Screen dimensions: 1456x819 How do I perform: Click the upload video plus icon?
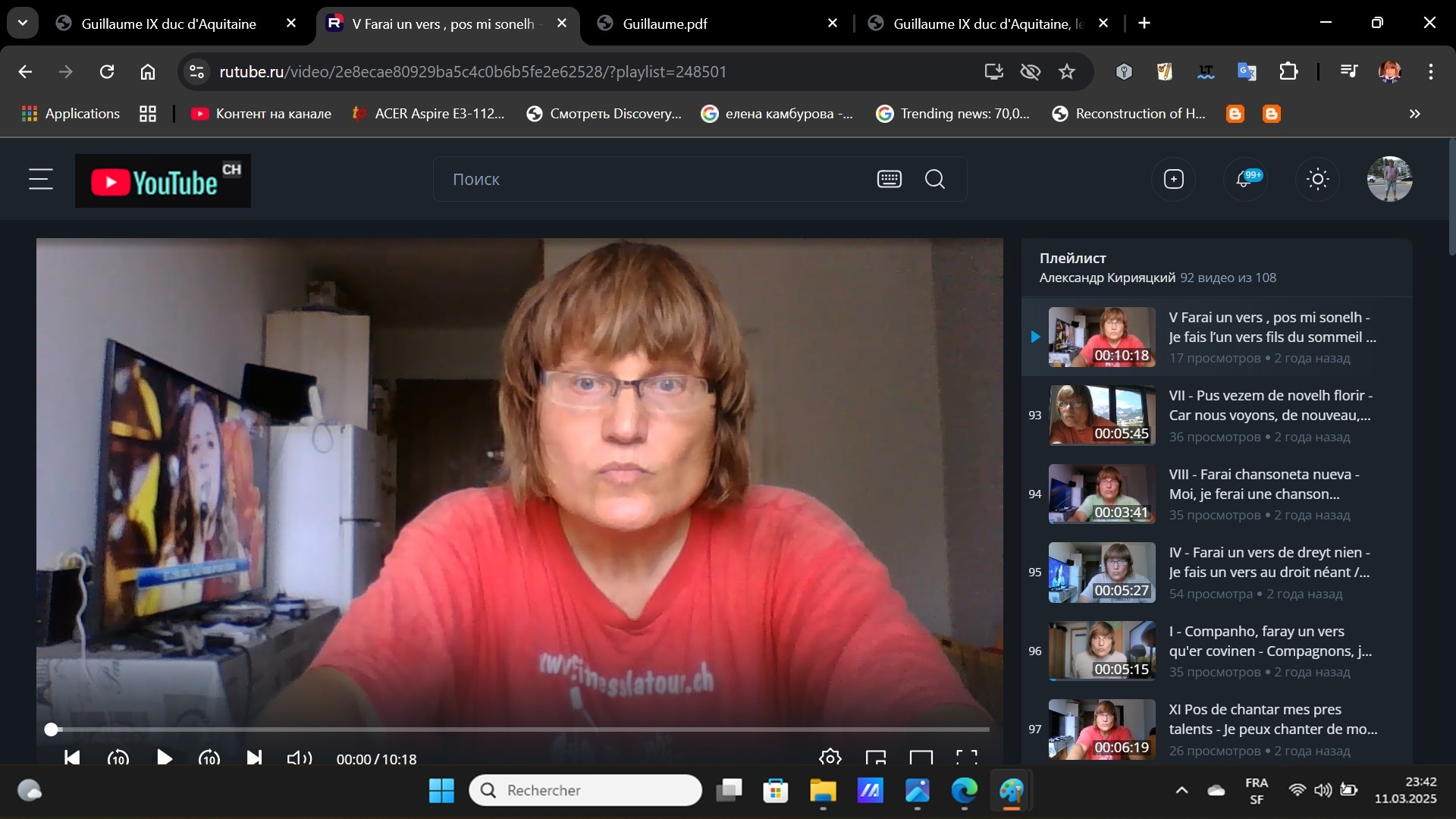(1173, 180)
